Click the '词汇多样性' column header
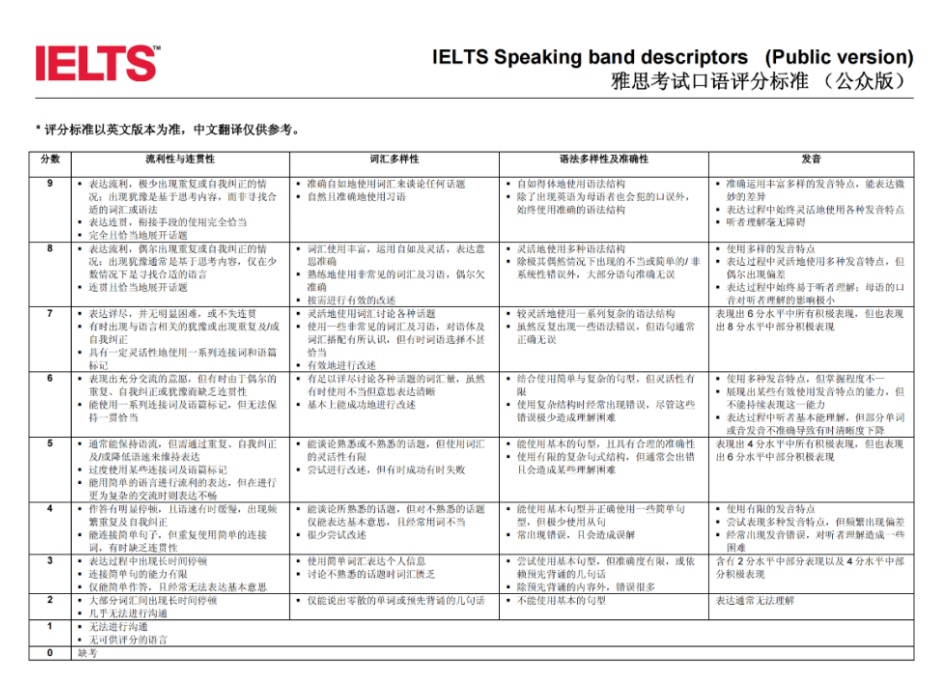Image resolution: width=934 pixels, height=674 pixels. point(394,159)
